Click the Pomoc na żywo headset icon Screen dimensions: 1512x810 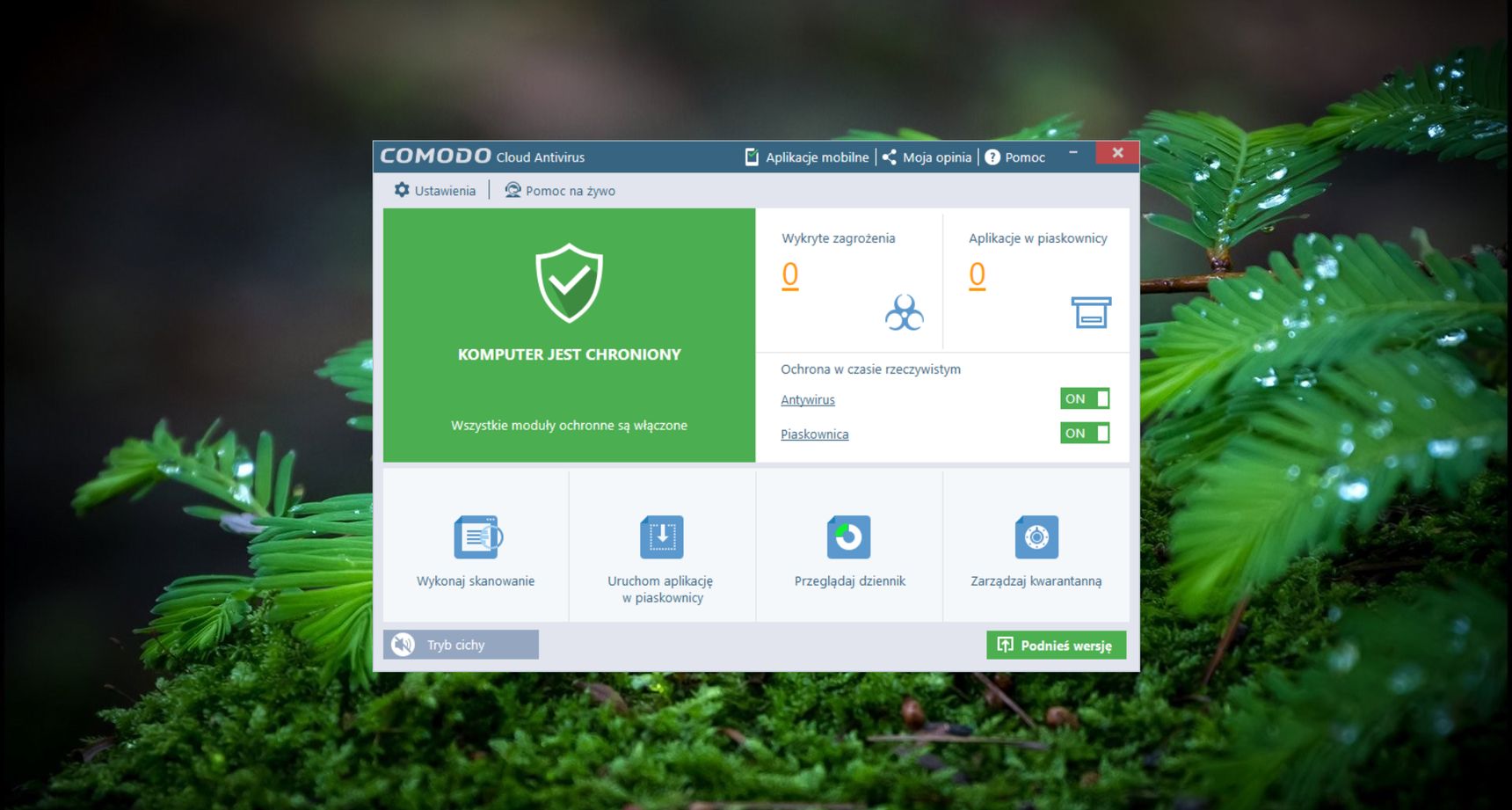point(512,190)
